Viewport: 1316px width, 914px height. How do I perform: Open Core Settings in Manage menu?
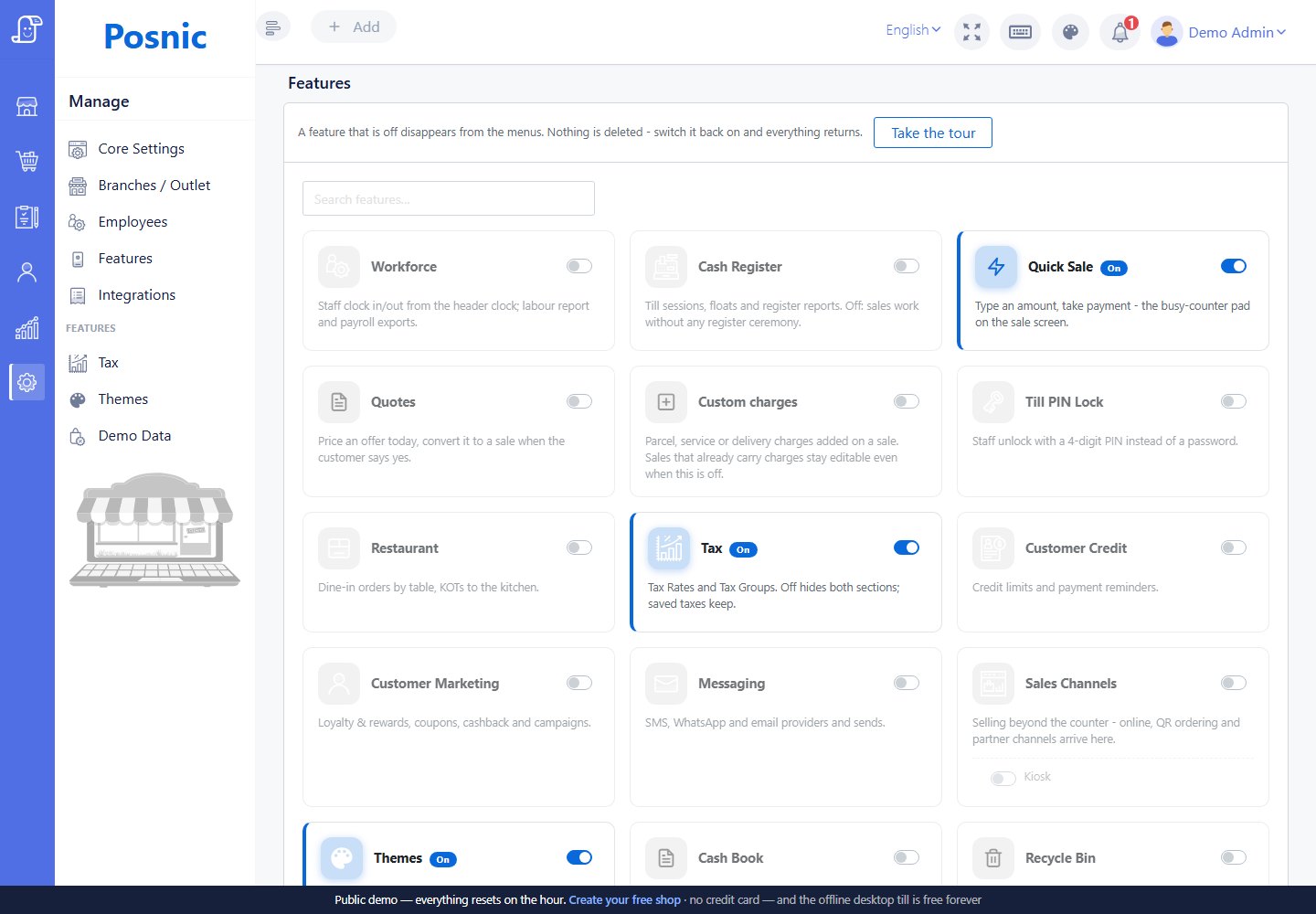(x=141, y=149)
